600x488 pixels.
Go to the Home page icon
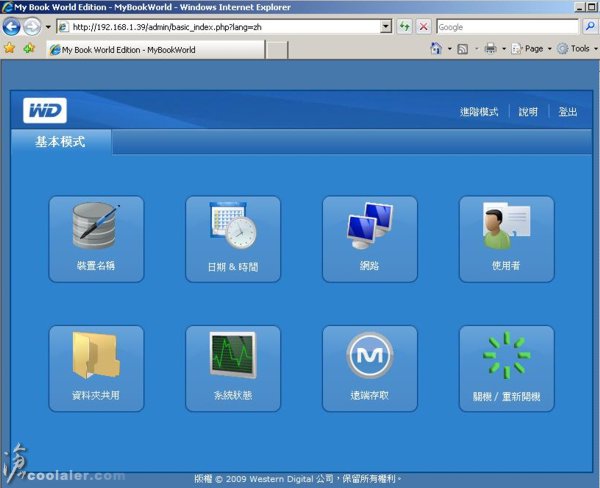(x=436, y=49)
